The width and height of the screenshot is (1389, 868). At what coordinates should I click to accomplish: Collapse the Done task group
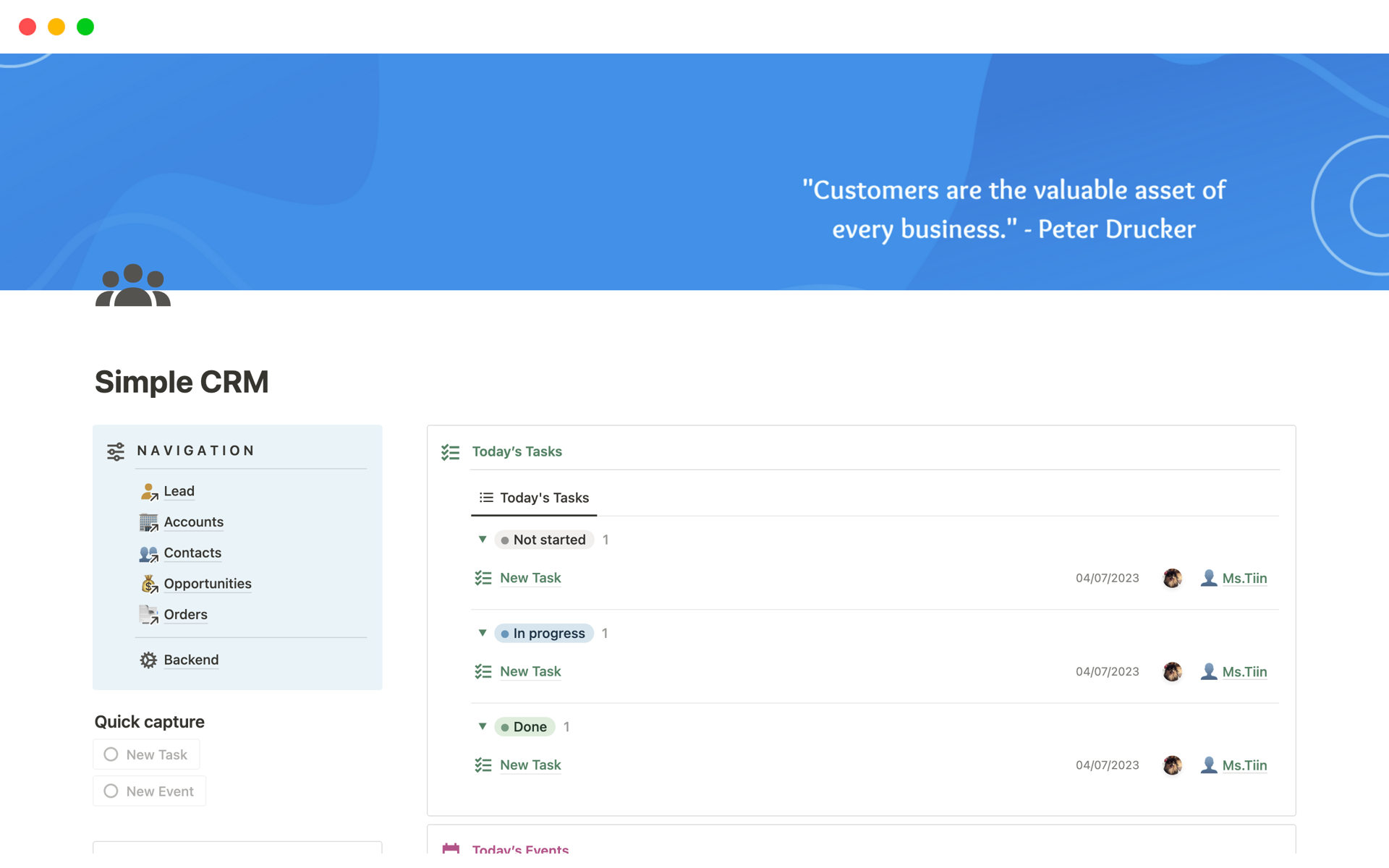tap(483, 726)
